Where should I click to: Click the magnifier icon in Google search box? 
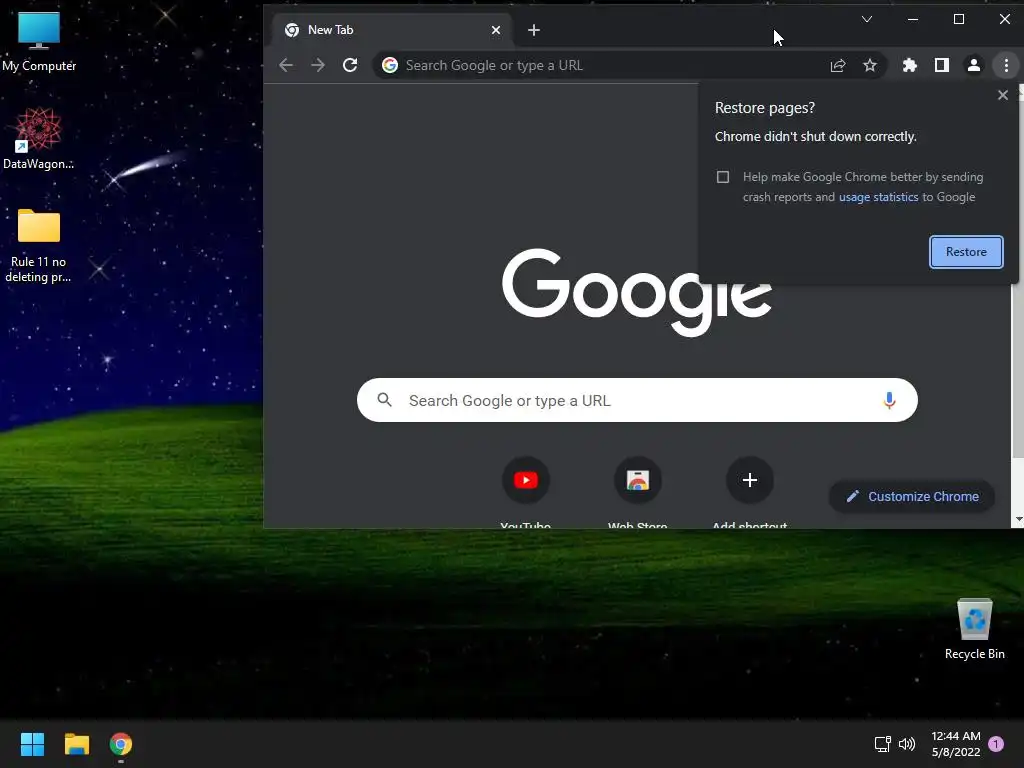click(385, 400)
